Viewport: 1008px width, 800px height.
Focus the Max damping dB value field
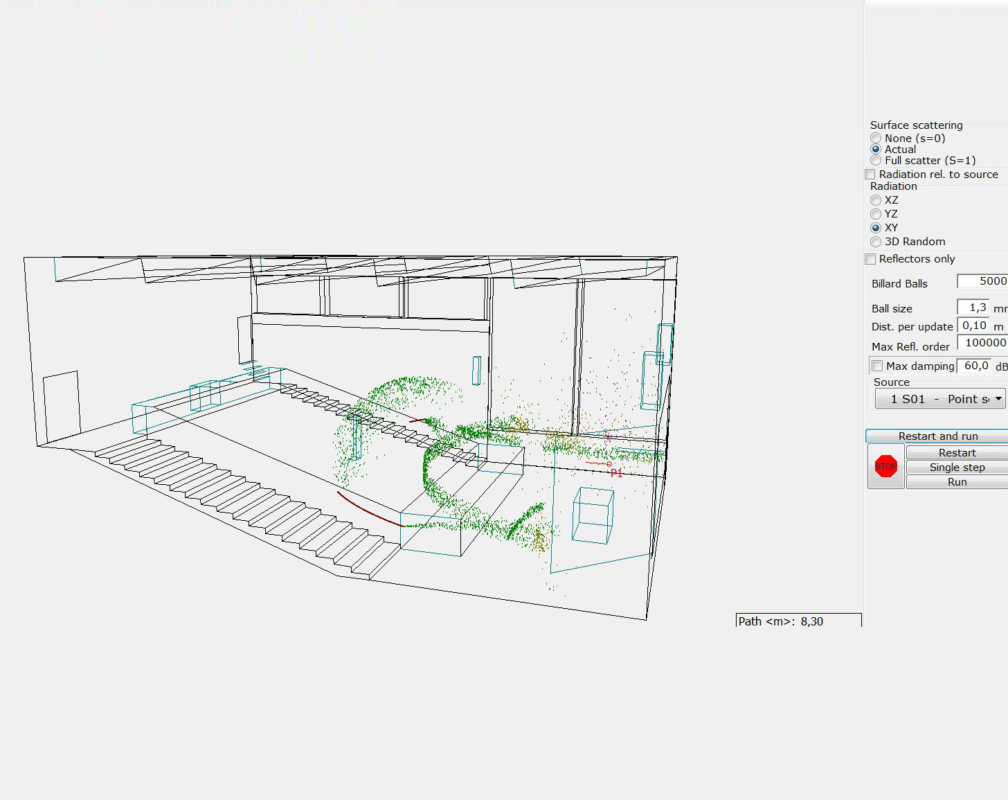click(975, 366)
